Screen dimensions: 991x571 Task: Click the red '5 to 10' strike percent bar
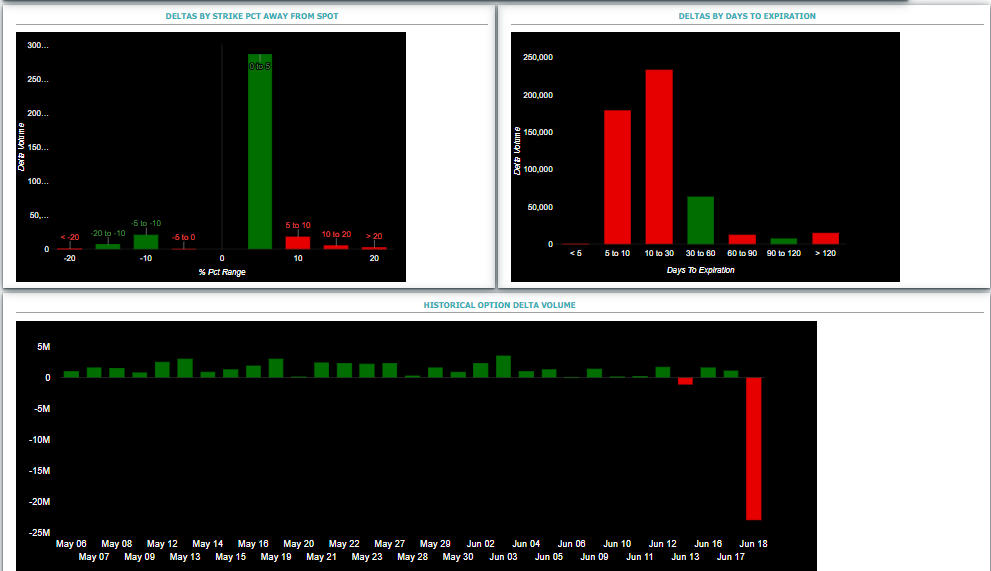[x=298, y=243]
